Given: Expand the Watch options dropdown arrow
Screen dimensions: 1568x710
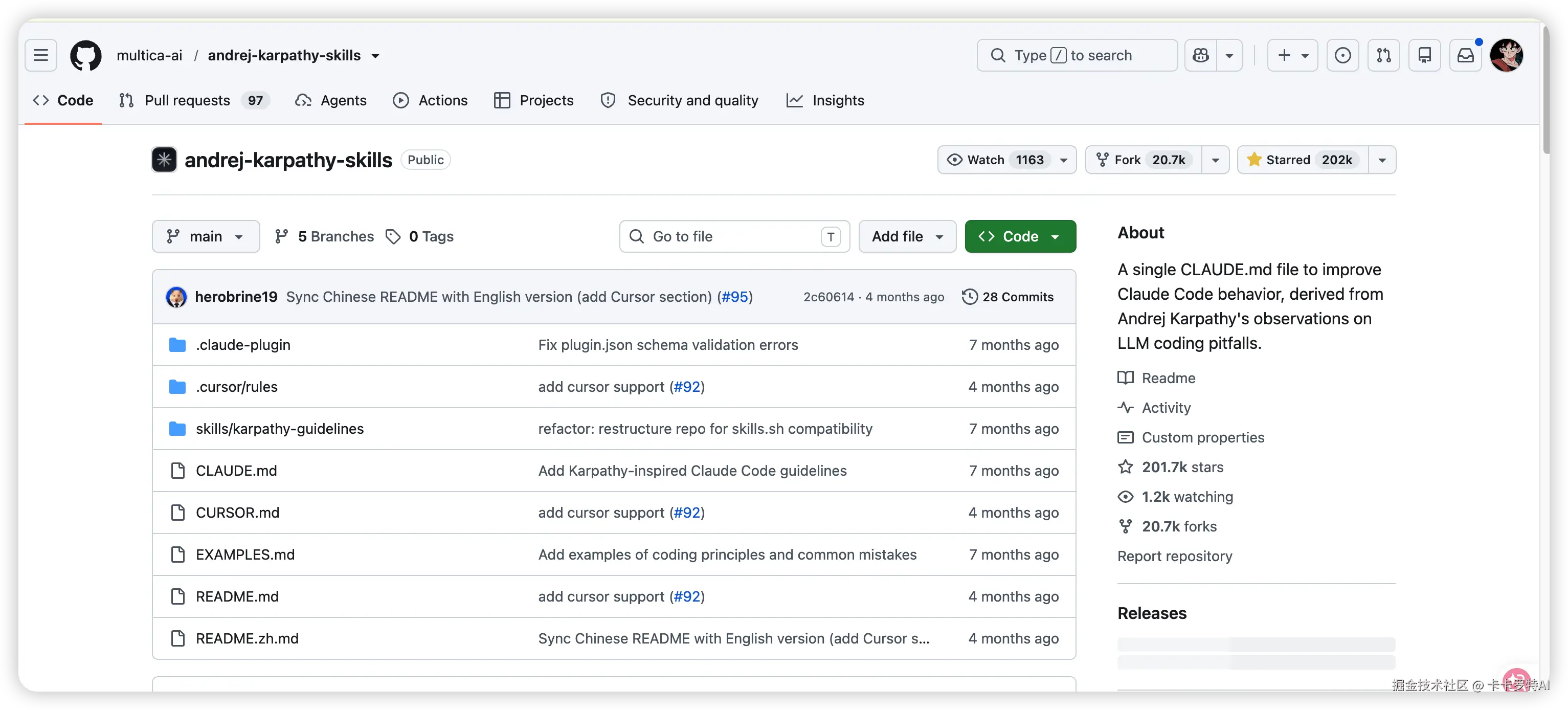Looking at the screenshot, I should click(1064, 160).
